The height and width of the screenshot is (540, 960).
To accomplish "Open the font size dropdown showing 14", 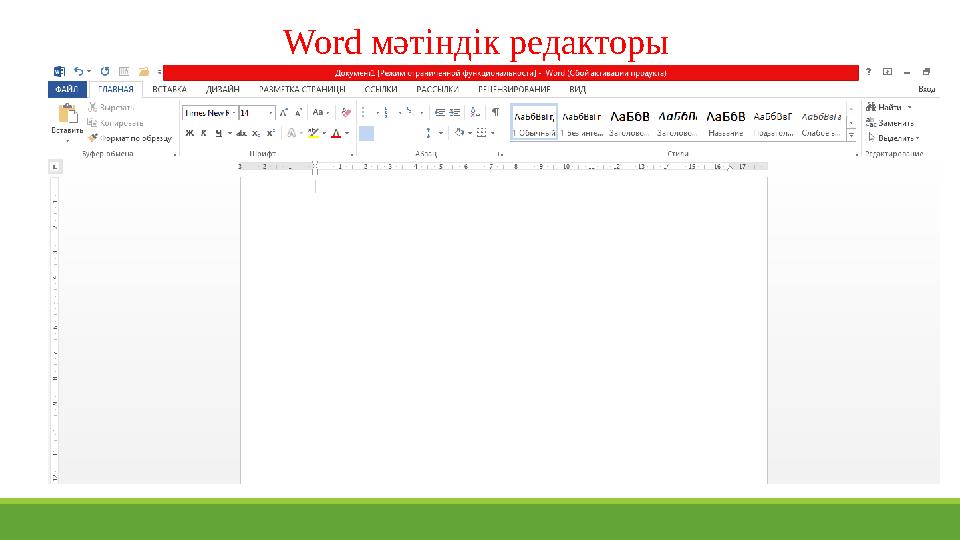I will click(x=271, y=113).
